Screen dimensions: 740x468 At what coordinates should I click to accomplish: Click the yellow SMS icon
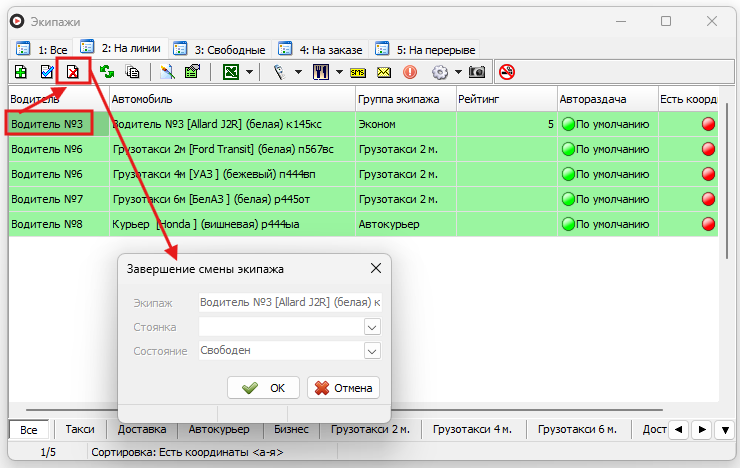coord(358,73)
